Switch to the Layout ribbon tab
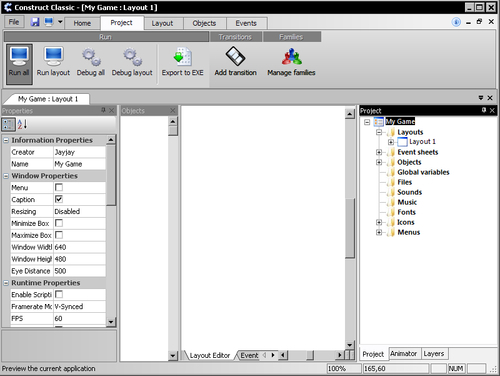 click(162, 23)
